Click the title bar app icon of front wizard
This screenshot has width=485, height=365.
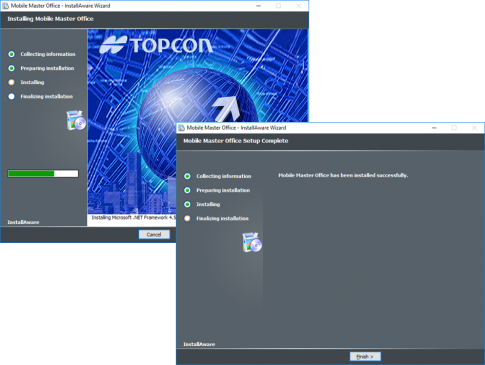point(181,128)
